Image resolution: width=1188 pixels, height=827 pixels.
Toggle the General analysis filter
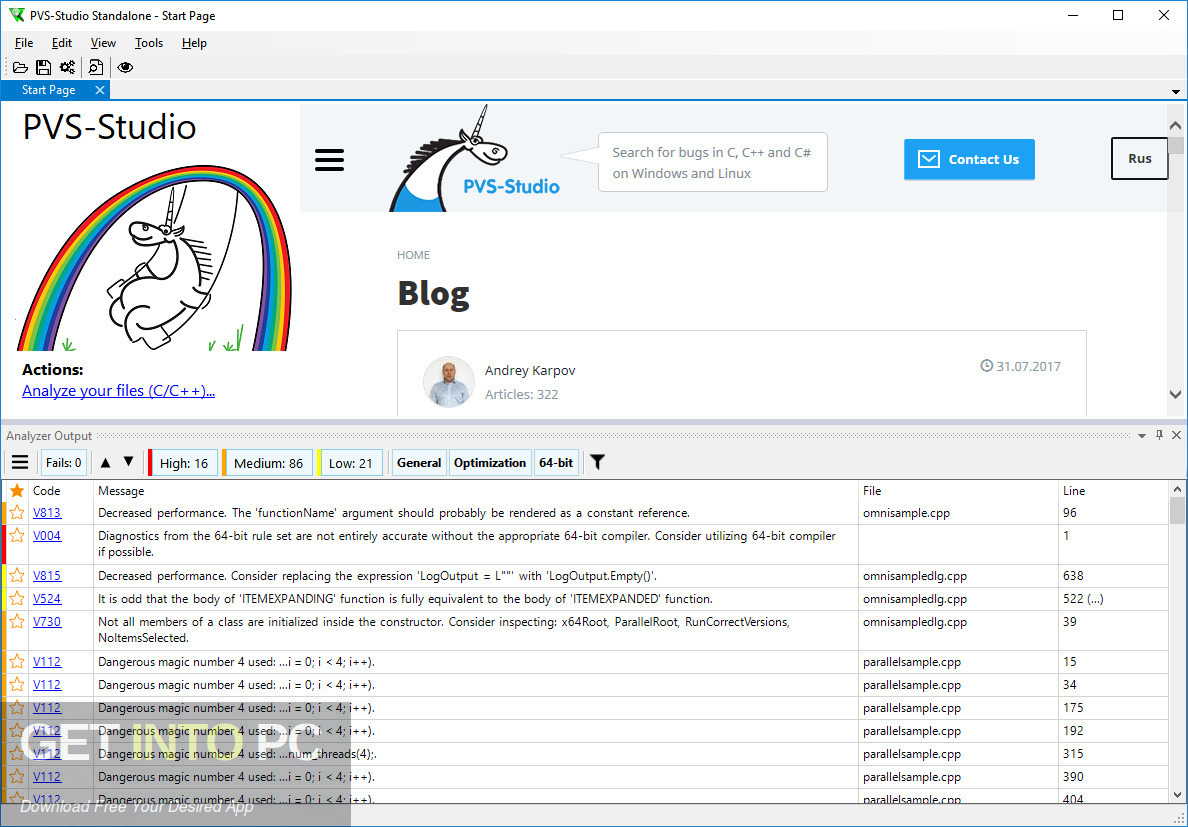pos(419,463)
